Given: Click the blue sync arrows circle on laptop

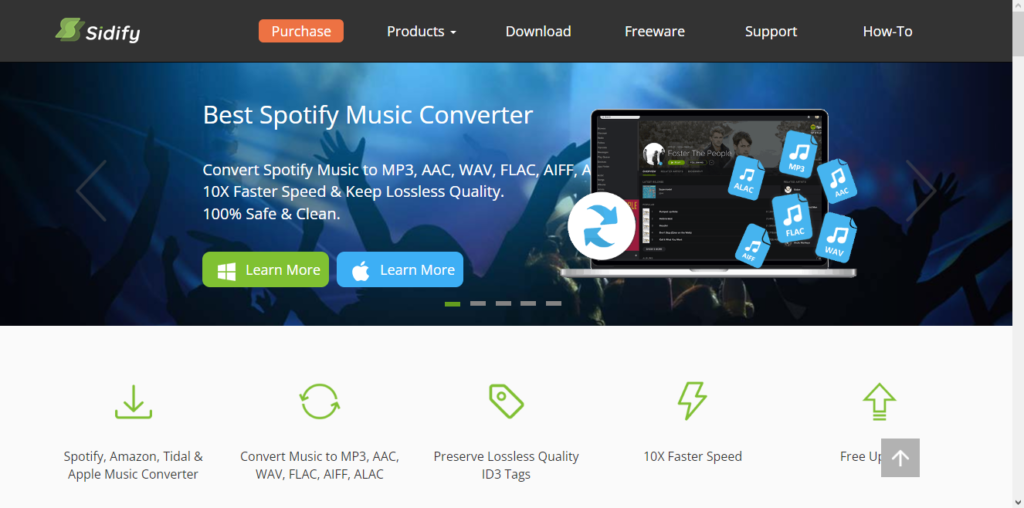Looking at the screenshot, I should pyautogui.click(x=601, y=226).
